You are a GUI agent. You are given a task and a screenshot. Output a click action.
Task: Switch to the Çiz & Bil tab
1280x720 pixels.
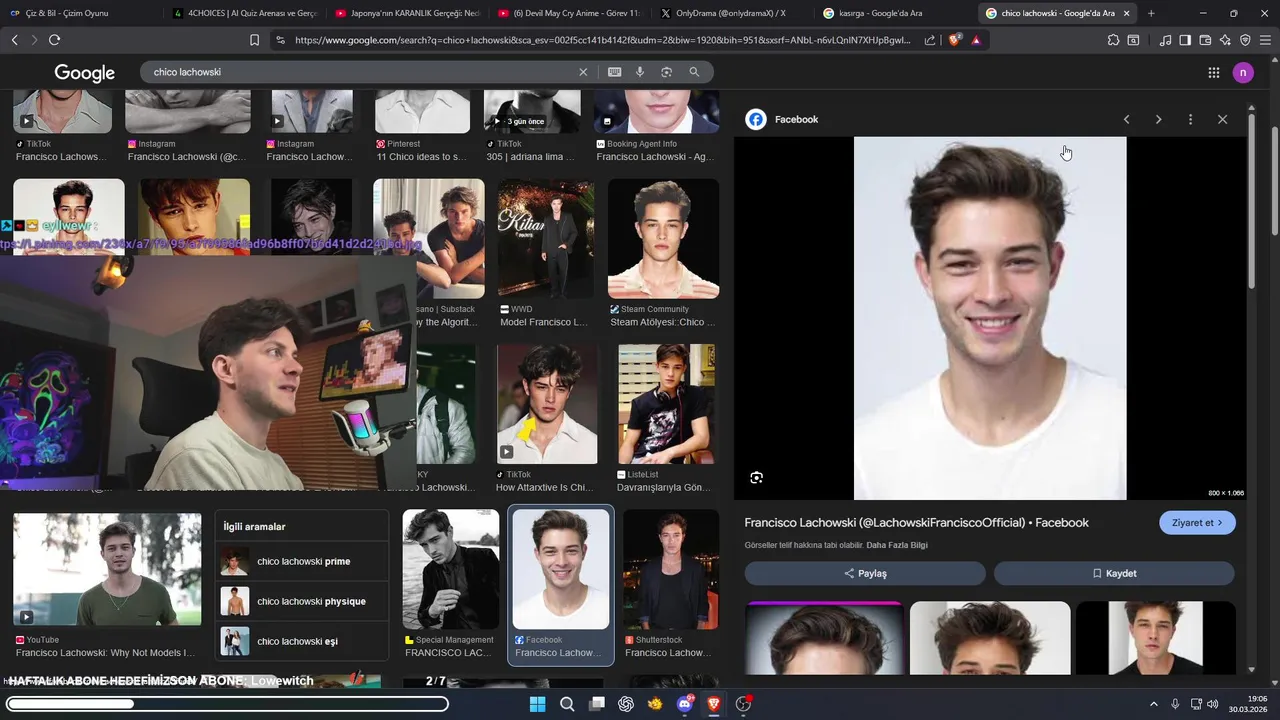[x=78, y=13]
